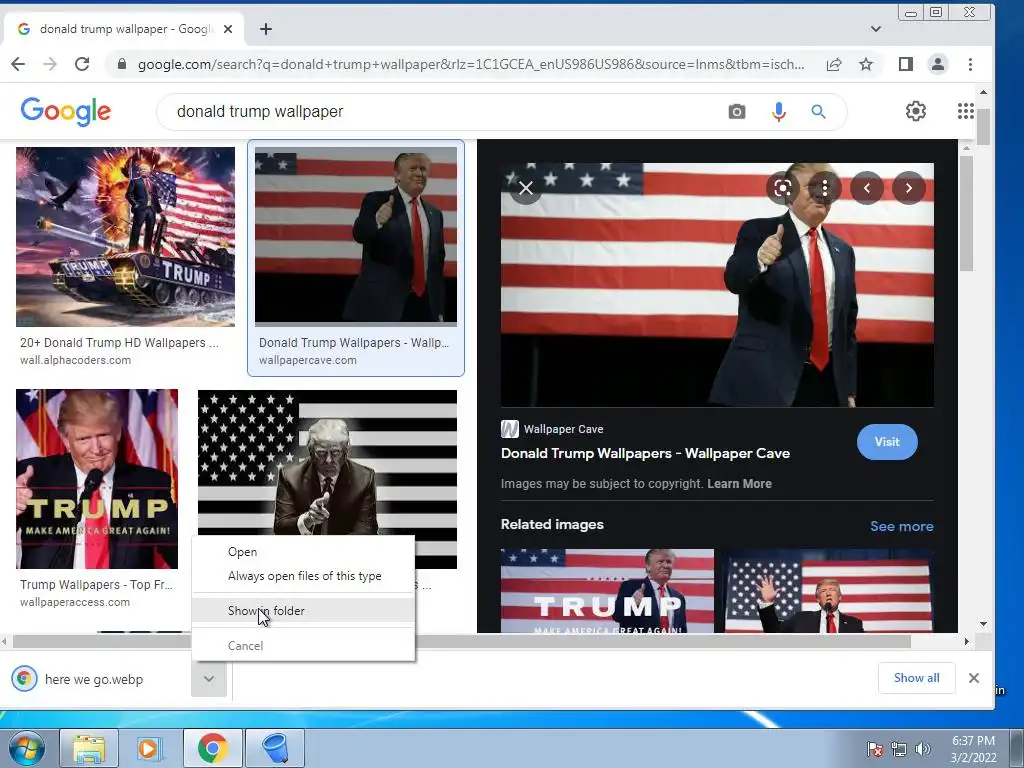Click Donald Trump Wallpapers - Wallpaper Cave title

coord(645,453)
